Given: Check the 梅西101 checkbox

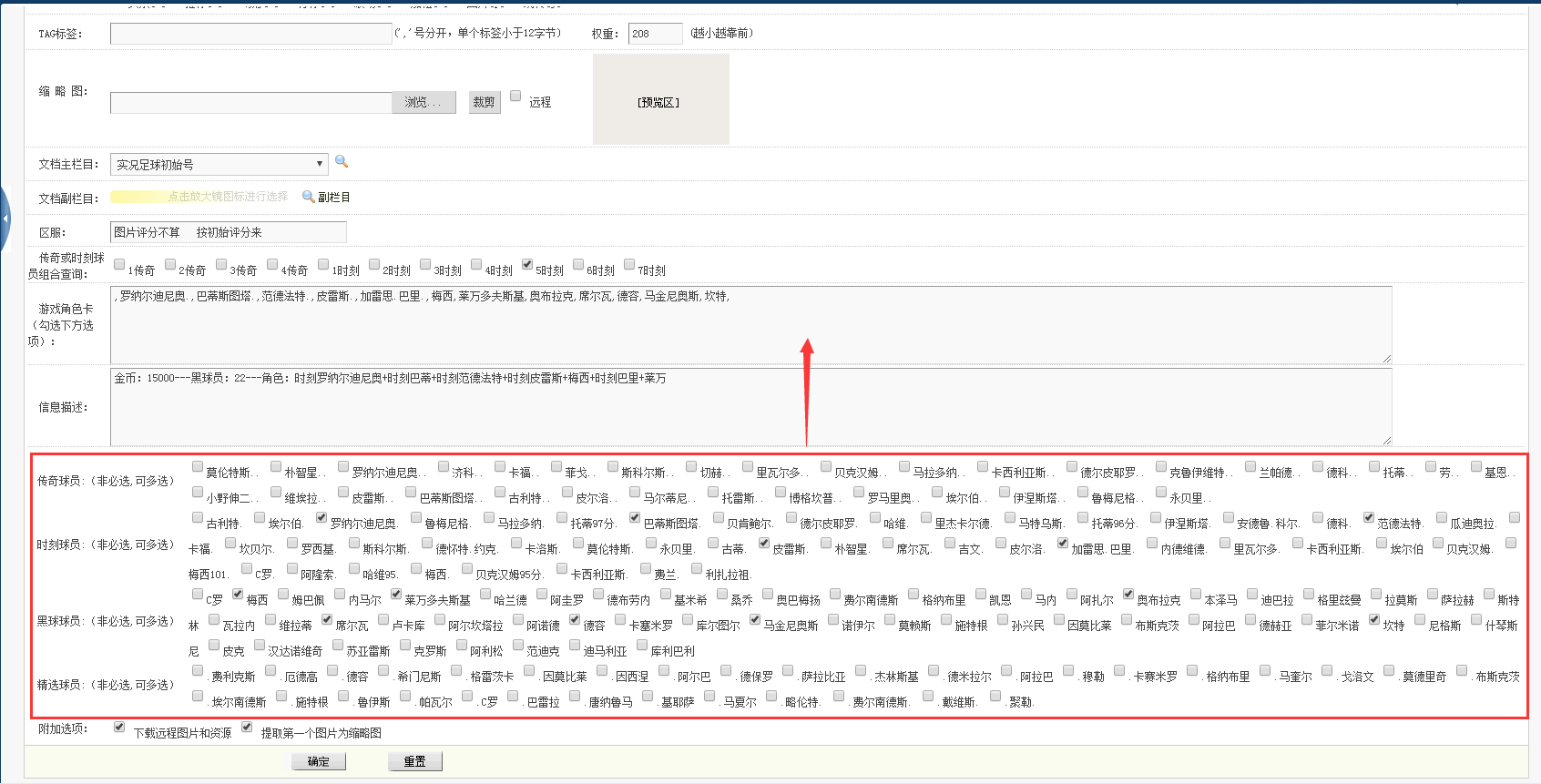Looking at the screenshot, I should pyautogui.click(x=1511, y=543).
